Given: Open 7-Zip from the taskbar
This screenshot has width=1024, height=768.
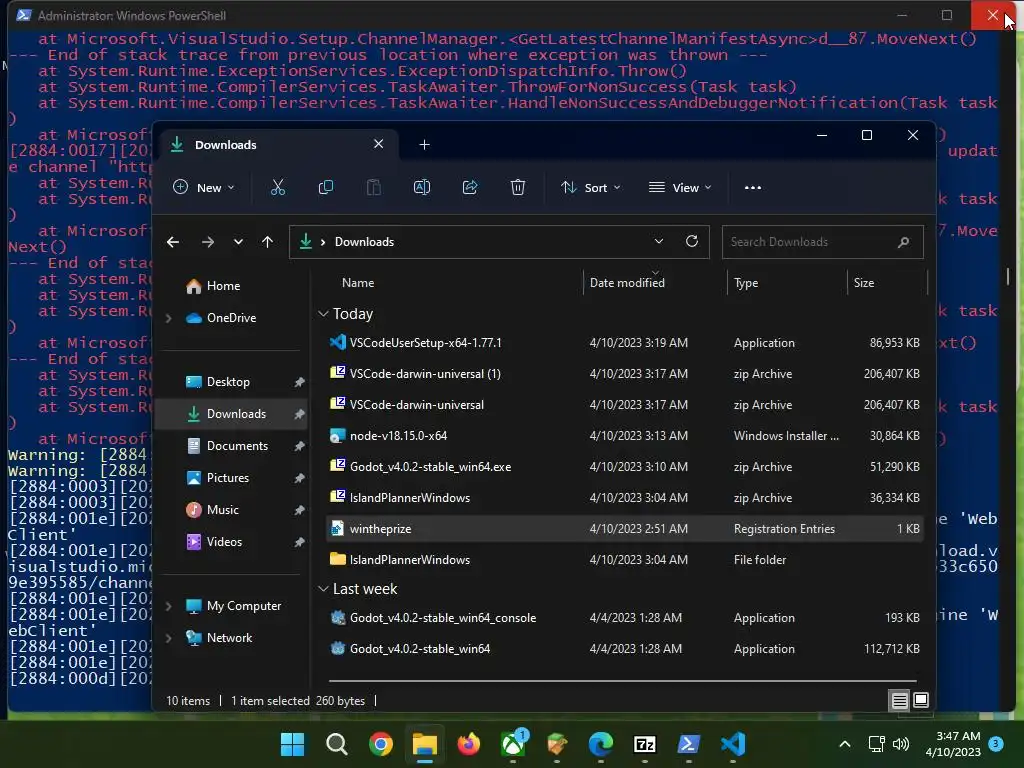Looking at the screenshot, I should pyautogui.click(x=645, y=744).
